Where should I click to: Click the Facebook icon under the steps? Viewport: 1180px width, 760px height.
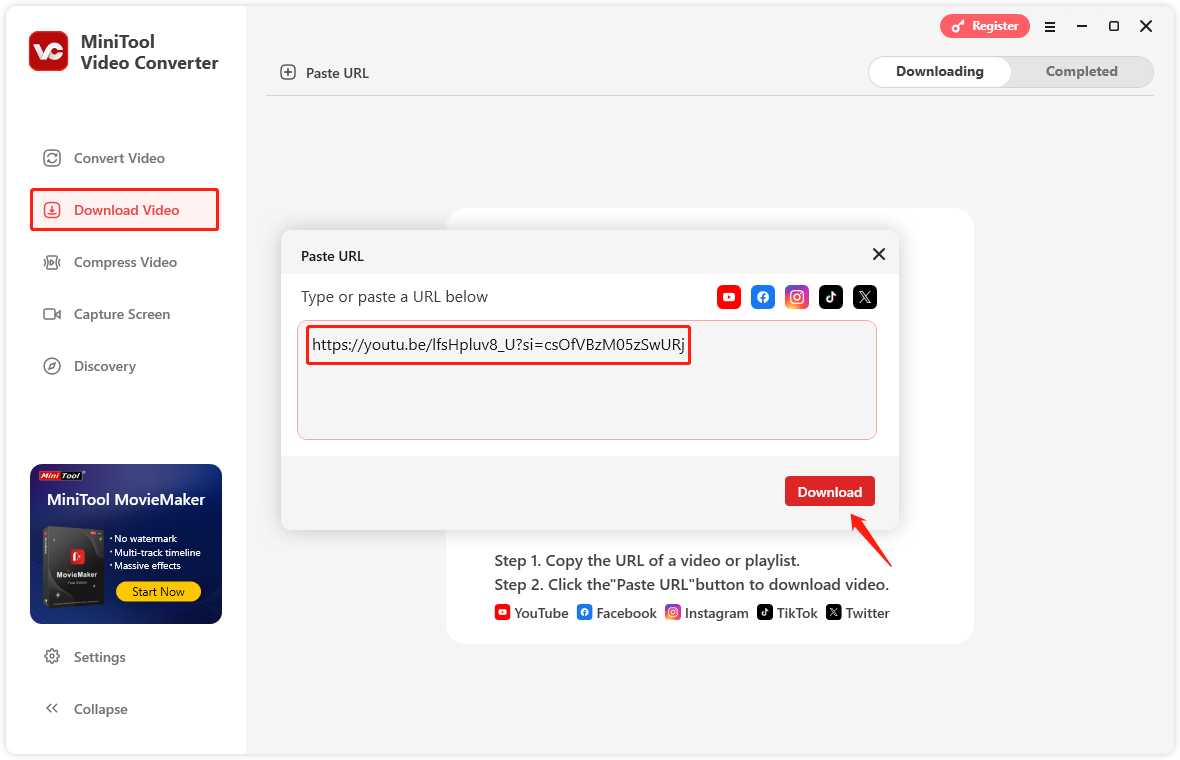pyautogui.click(x=584, y=612)
